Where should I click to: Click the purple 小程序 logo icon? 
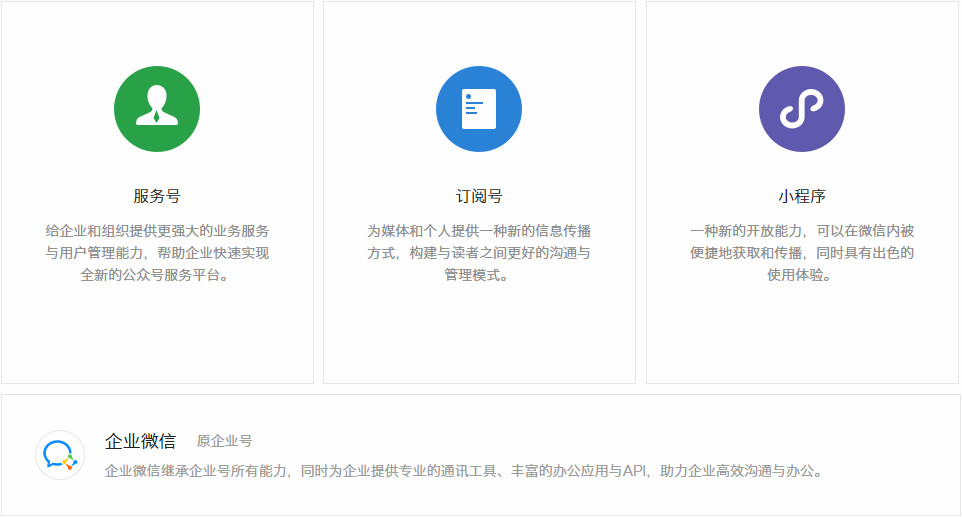[x=802, y=109]
